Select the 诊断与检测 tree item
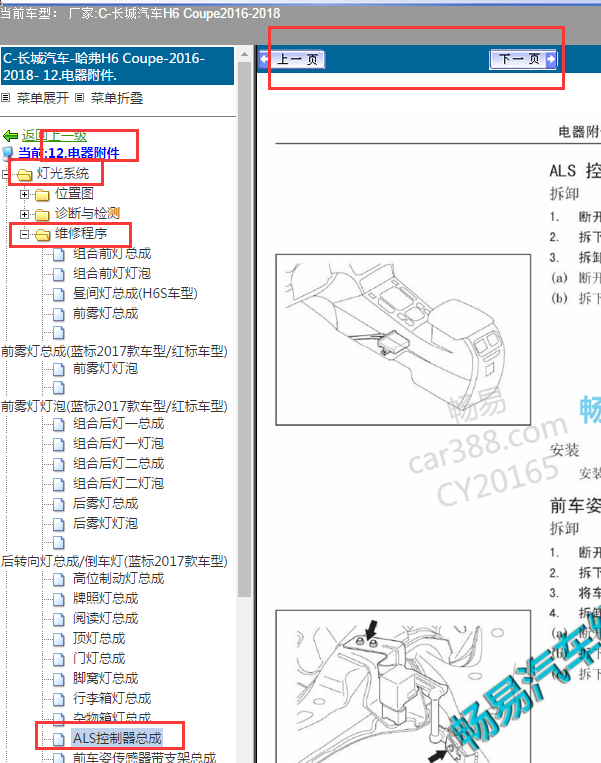Viewport: 601px width, 763px height. (87, 214)
